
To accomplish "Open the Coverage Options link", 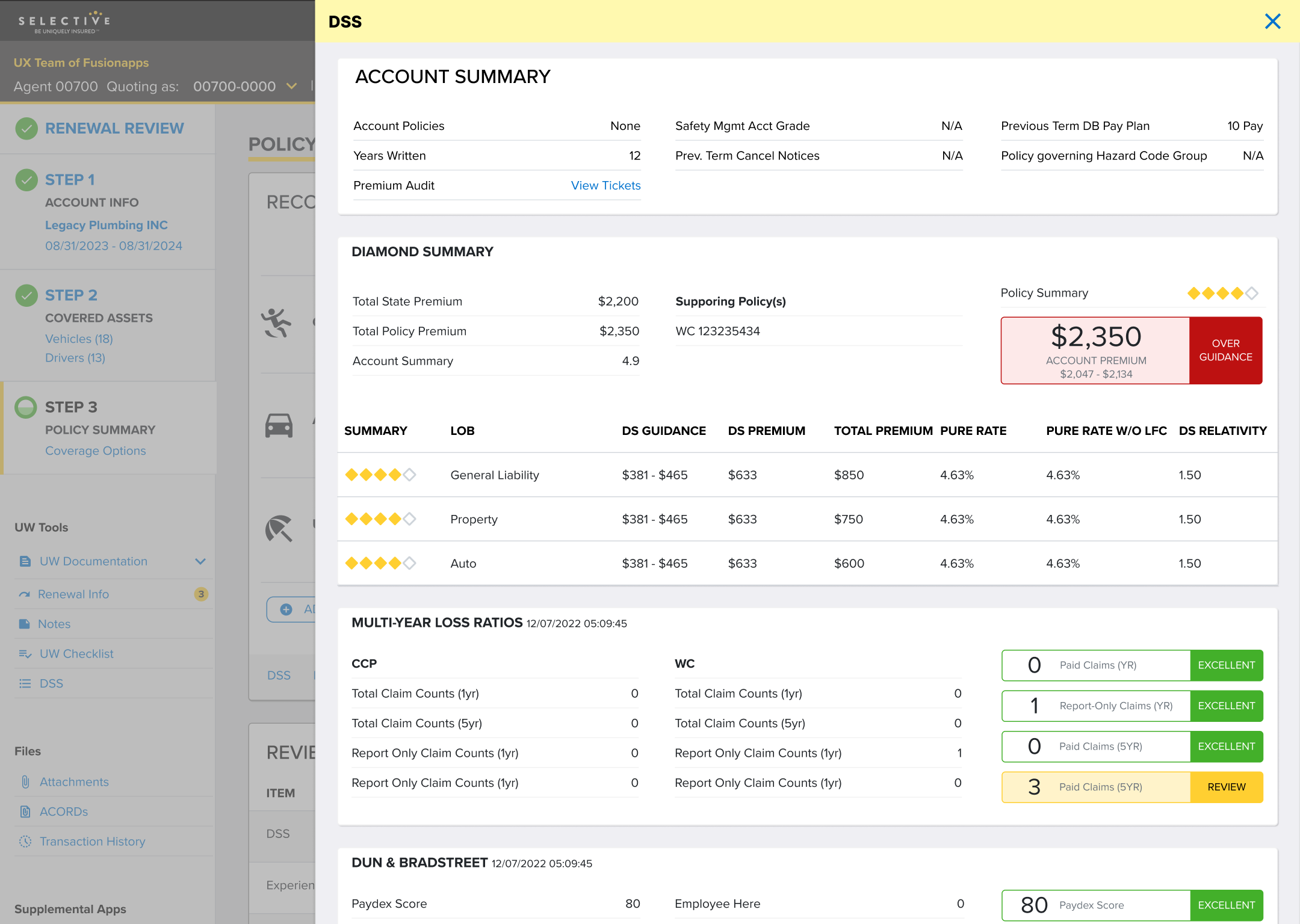I will pos(96,451).
